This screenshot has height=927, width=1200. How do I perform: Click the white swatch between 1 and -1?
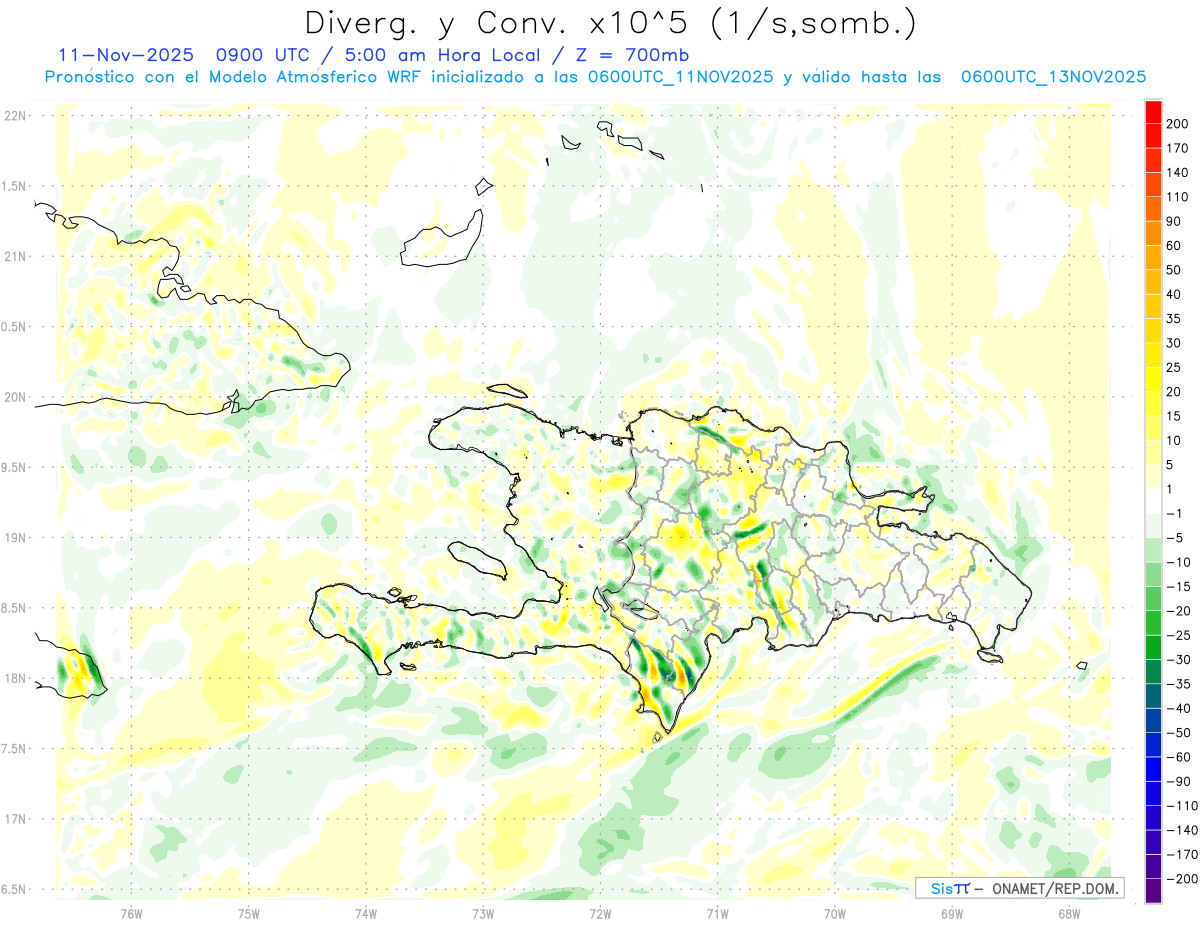(1153, 501)
